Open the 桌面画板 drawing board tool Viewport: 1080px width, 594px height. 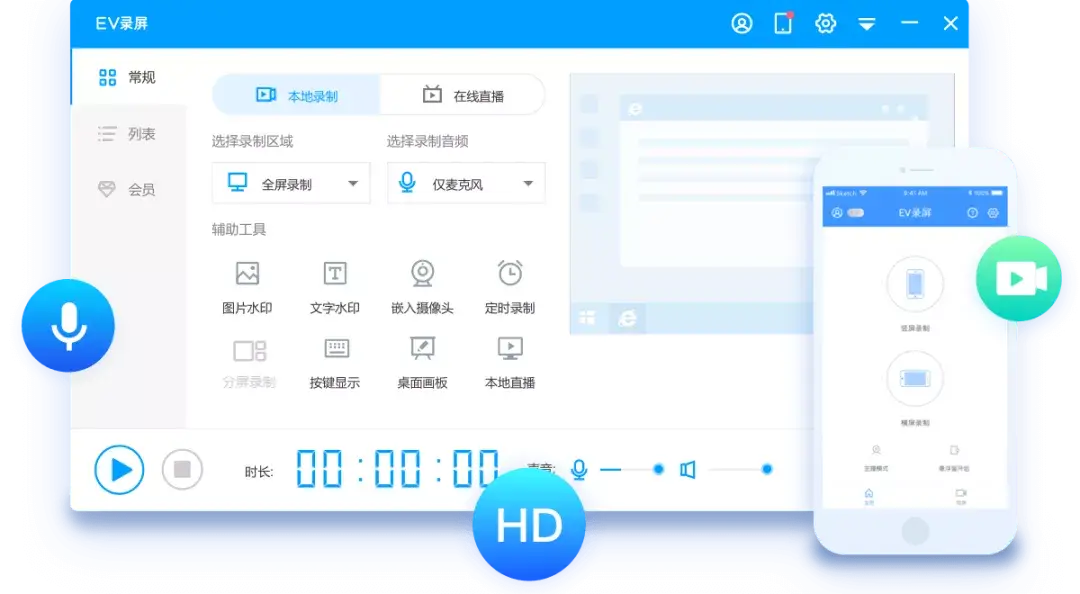[x=422, y=363]
